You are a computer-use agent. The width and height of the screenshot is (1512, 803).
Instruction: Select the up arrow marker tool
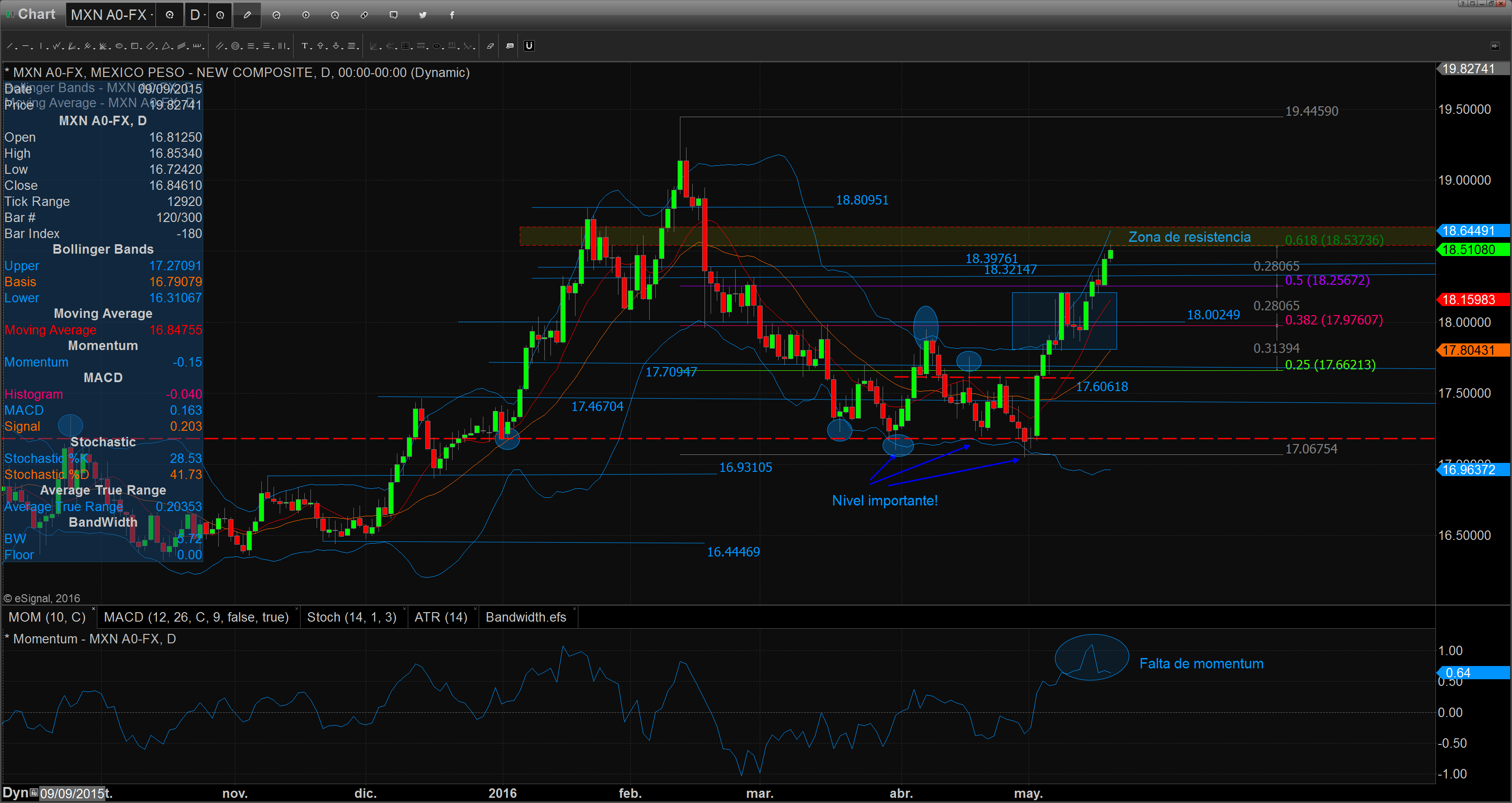320,46
